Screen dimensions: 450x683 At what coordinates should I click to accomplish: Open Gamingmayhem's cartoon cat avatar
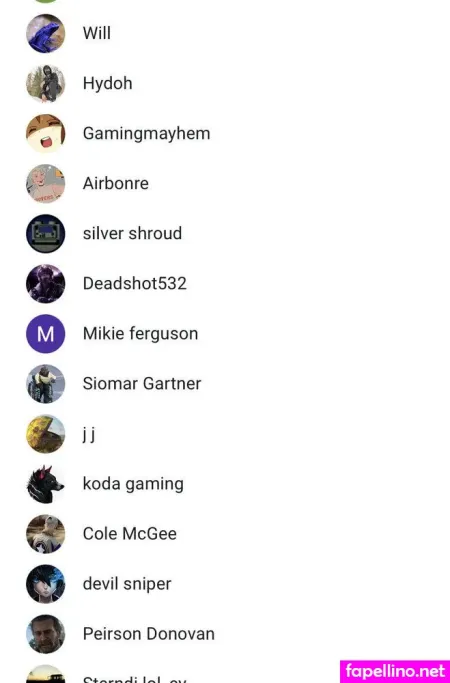(45, 133)
